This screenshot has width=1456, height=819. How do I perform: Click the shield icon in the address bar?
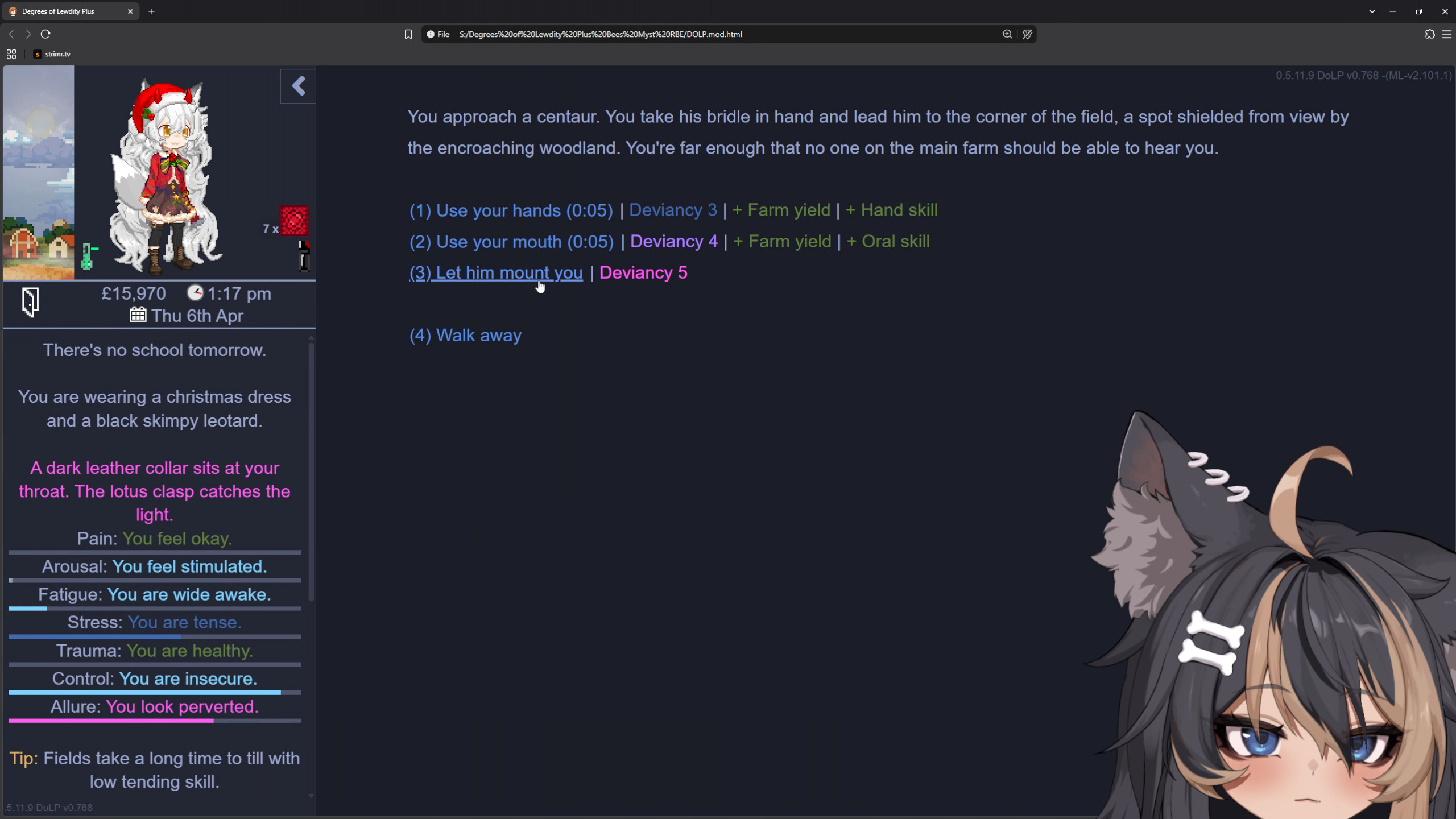[x=1027, y=34]
